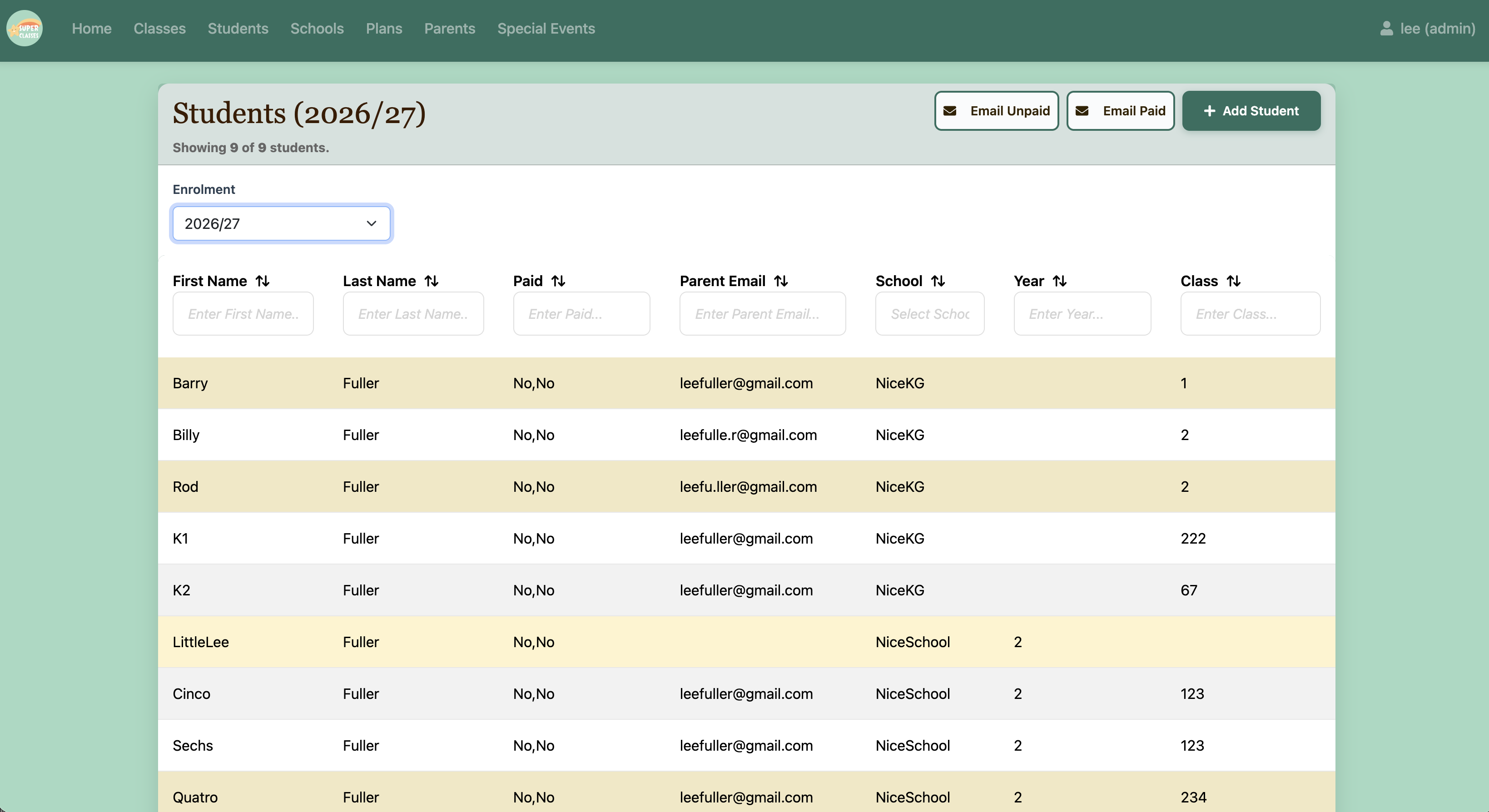Screen dimensions: 1489x812
Task: Sort by Paid column sort arrows icon
Action: (x=558, y=281)
